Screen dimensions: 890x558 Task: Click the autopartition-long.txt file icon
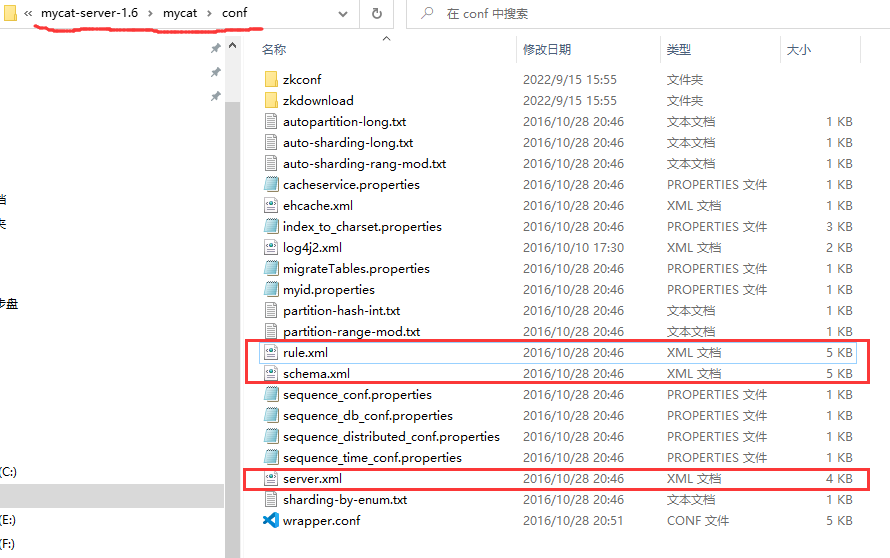pyautogui.click(x=270, y=121)
